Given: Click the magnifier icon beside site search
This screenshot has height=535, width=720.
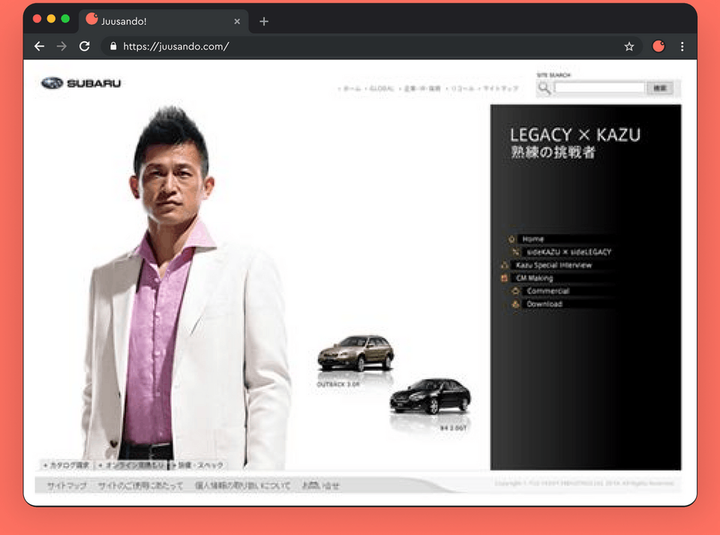Looking at the screenshot, I should pos(545,88).
